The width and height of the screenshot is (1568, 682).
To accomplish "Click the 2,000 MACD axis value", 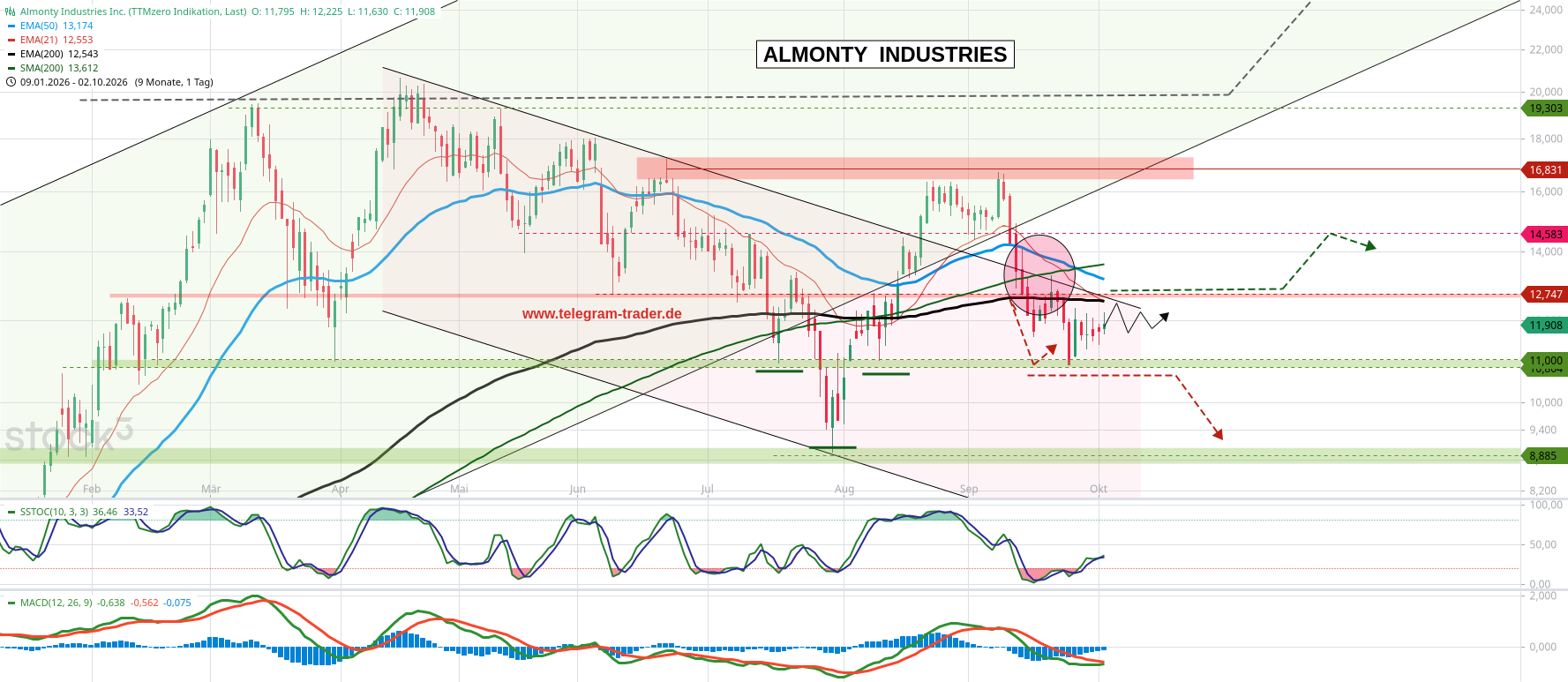I will 1543,596.
